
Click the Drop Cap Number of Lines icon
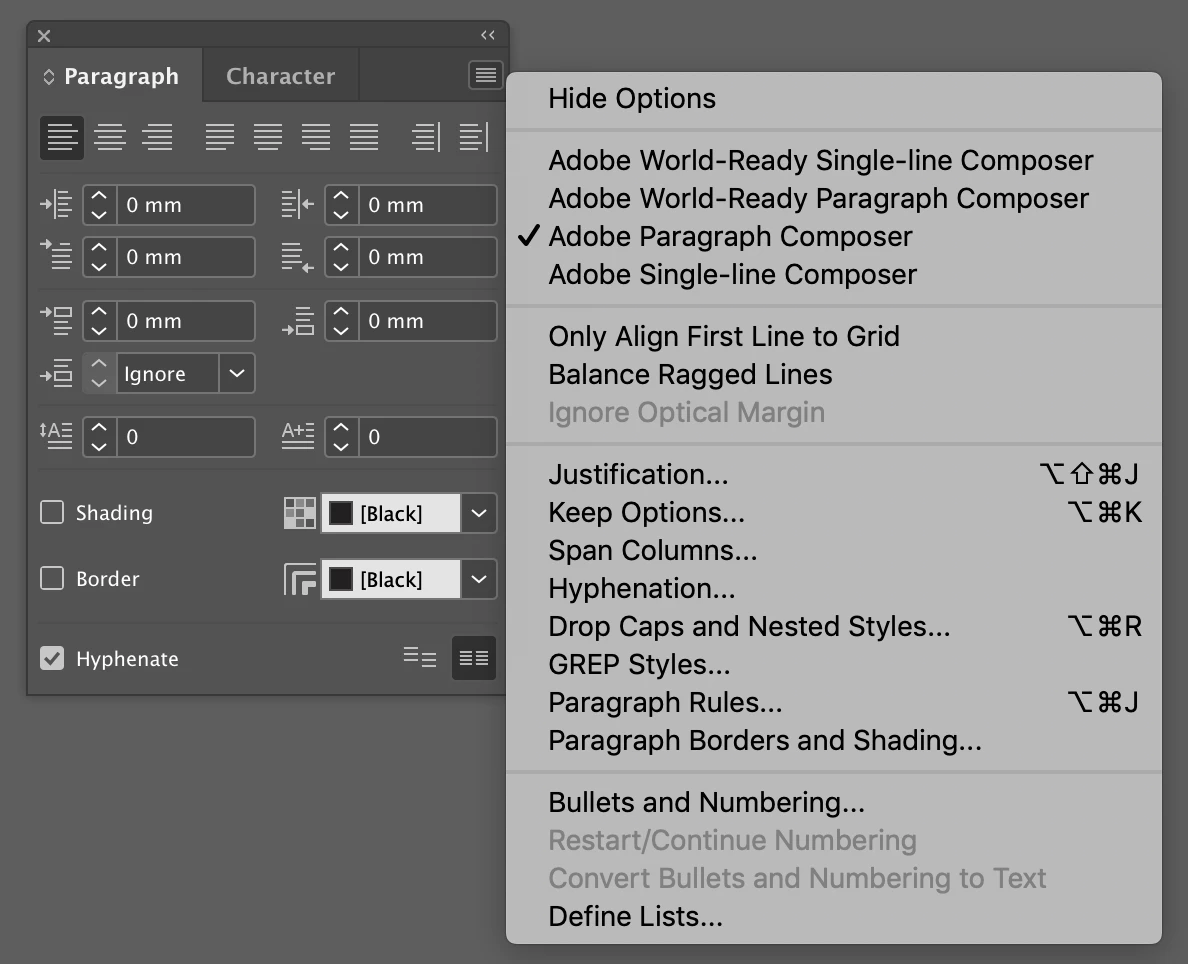pos(56,436)
